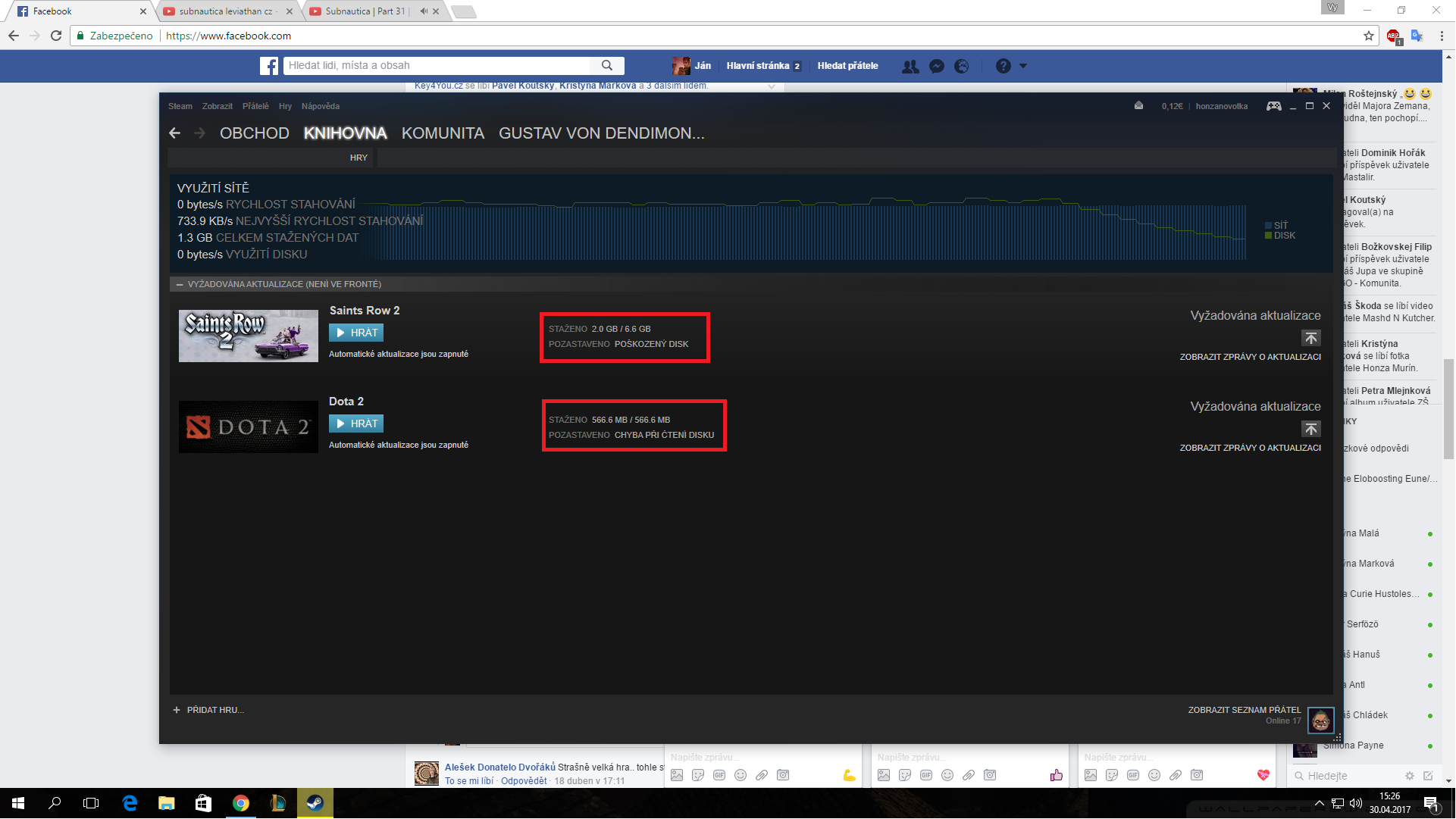View Dota 2 update news link
This screenshot has height=819, width=1456.
pyautogui.click(x=1251, y=448)
